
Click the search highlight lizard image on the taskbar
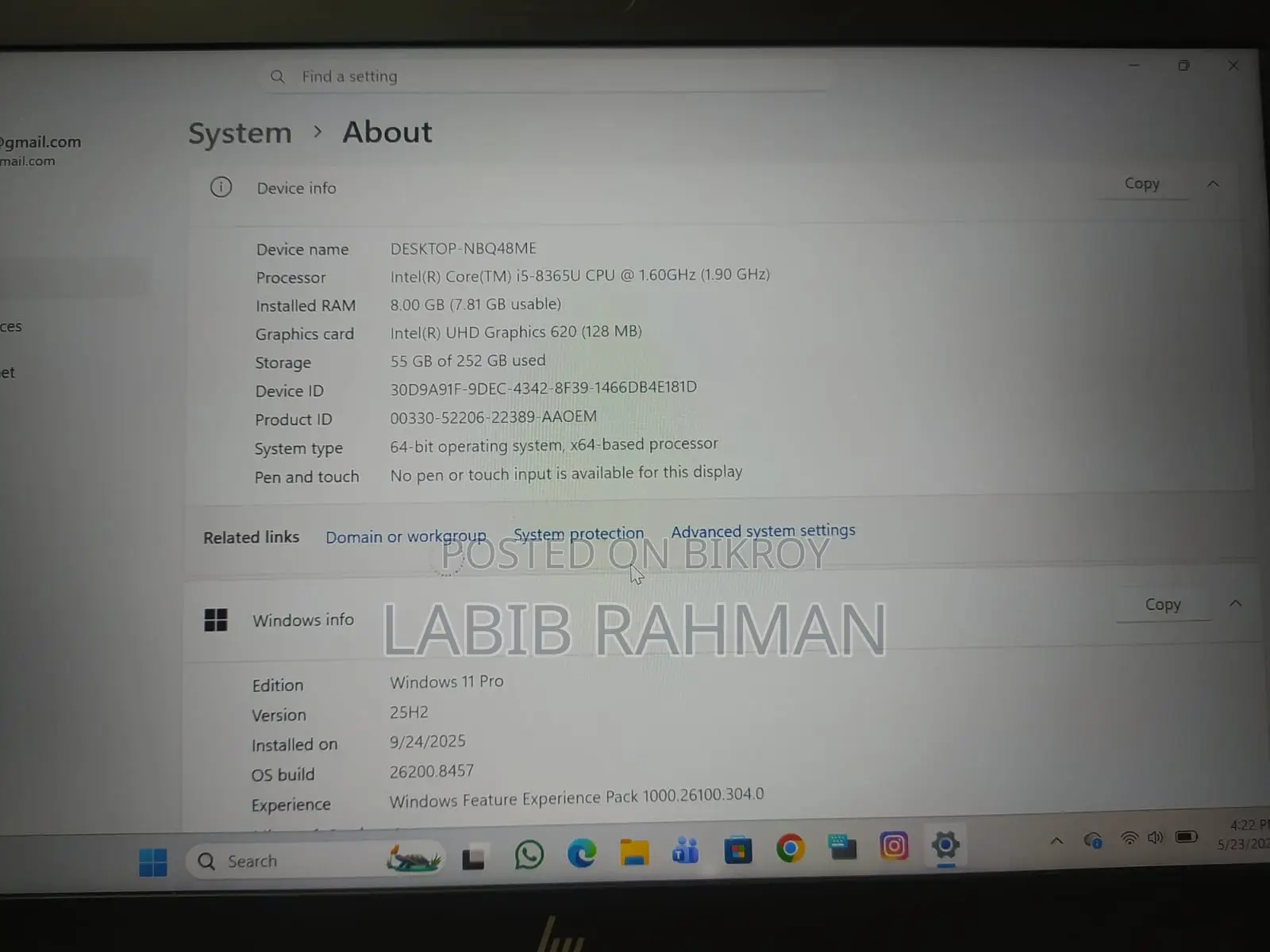coord(413,859)
